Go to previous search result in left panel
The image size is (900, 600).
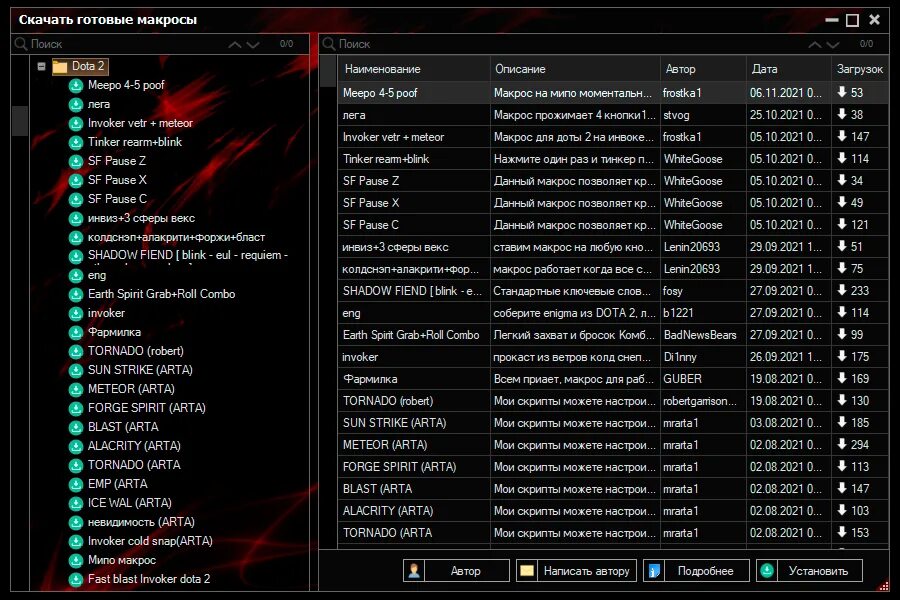point(235,44)
